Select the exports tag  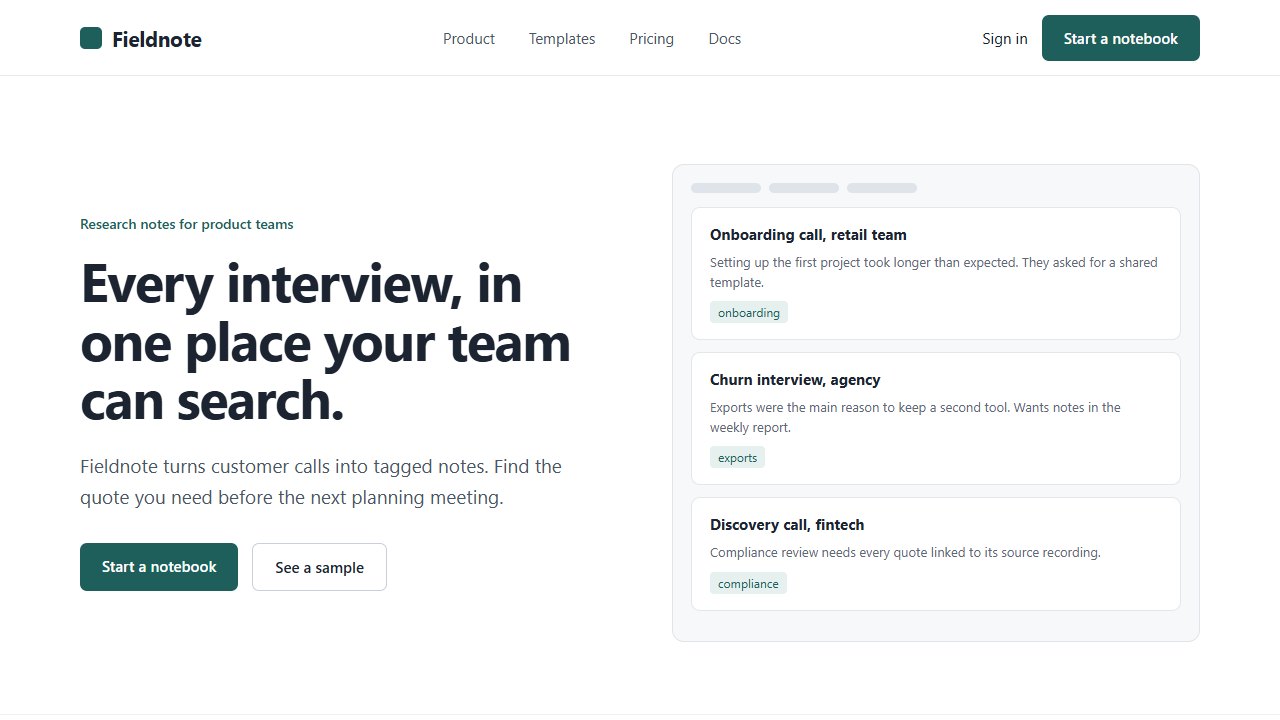[x=737, y=457]
